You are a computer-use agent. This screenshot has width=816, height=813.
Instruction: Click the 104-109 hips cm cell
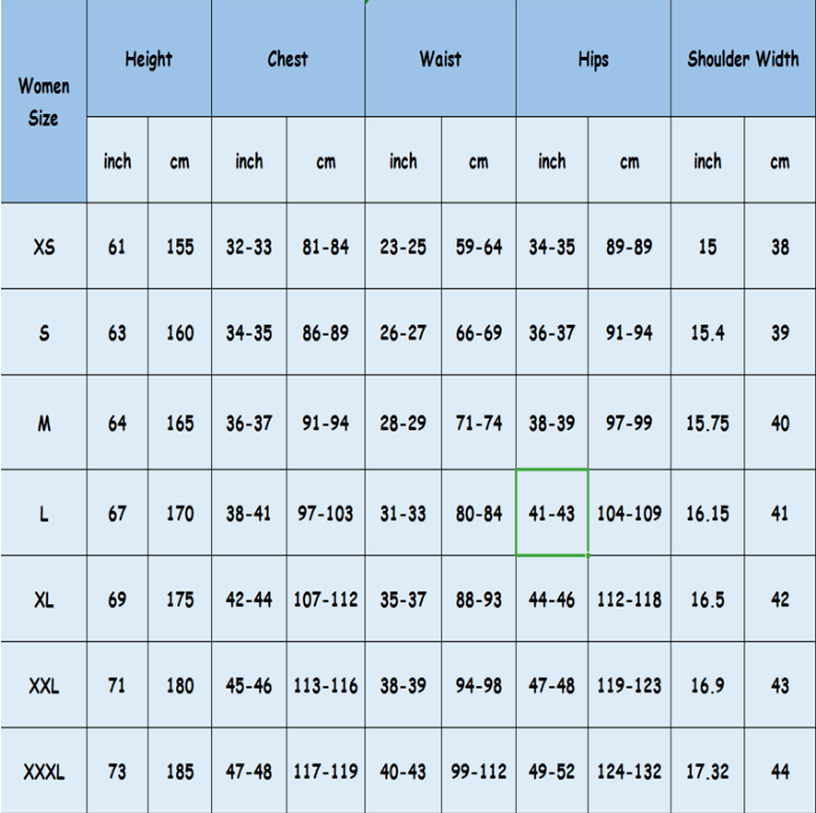[629, 513]
